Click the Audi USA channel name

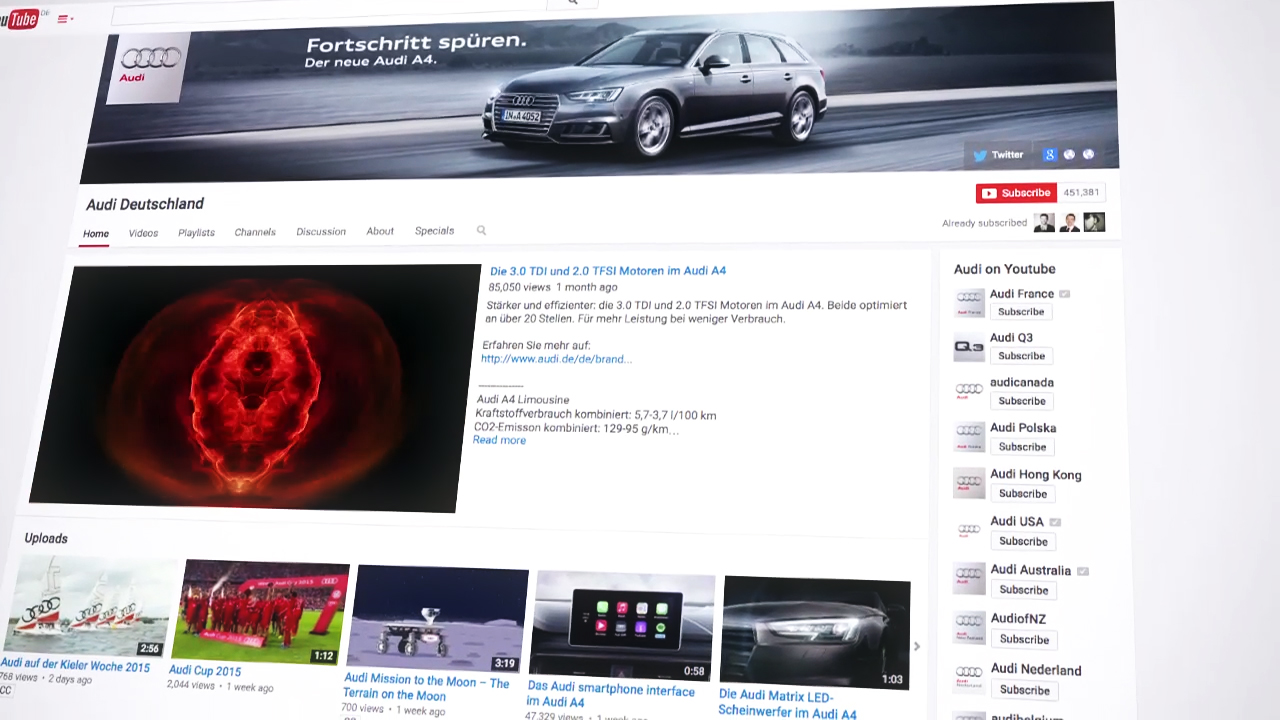click(1016, 521)
